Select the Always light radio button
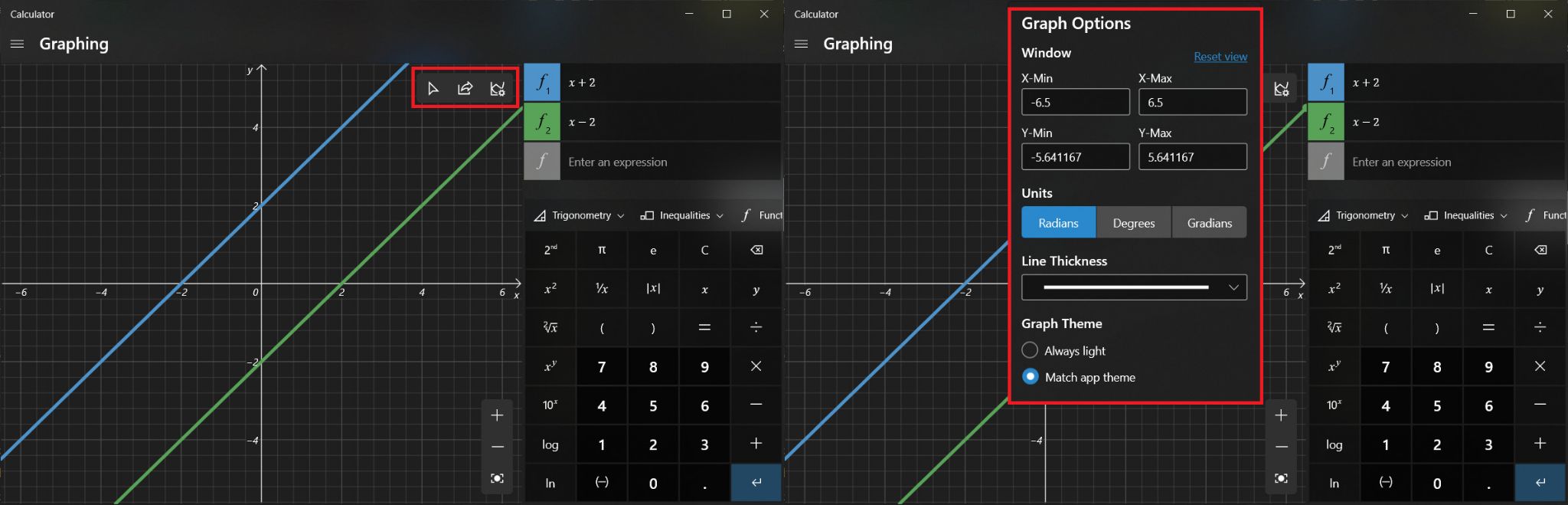The height and width of the screenshot is (505, 1568). pyautogui.click(x=1030, y=350)
